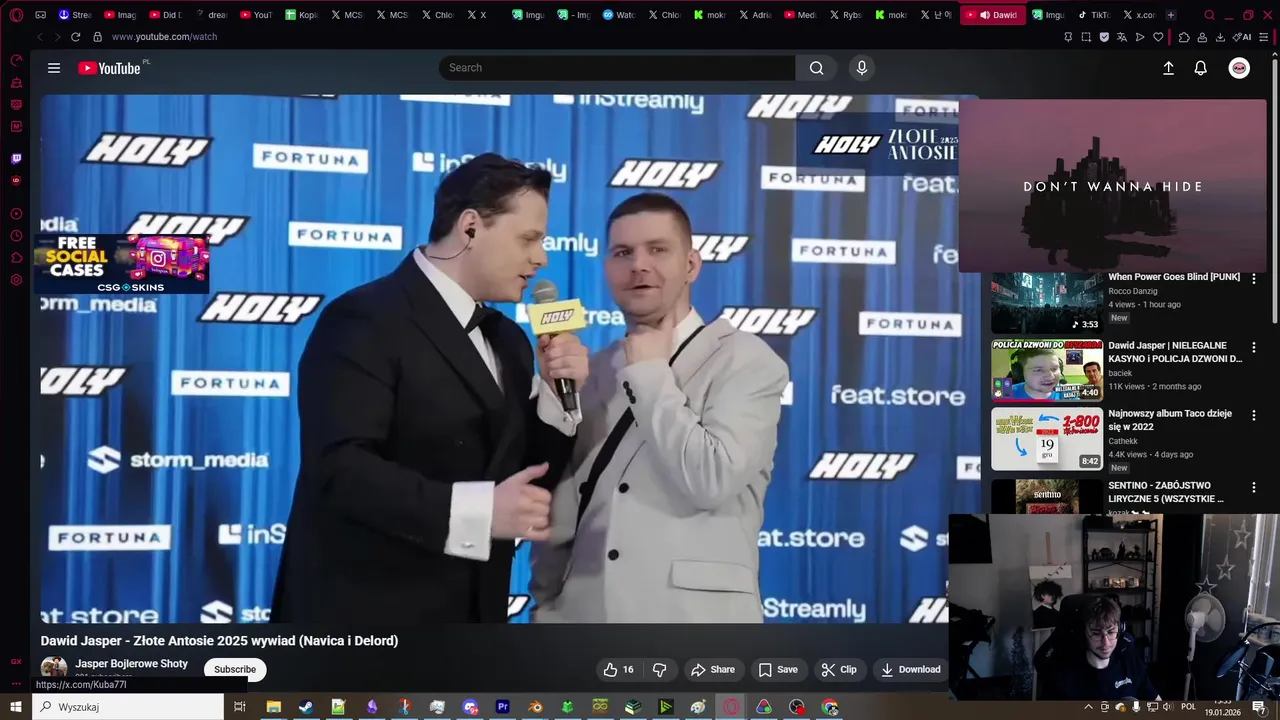Open the Jasper Bojlerowe Shoty channel name
The height and width of the screenshot is (720, 1280).
(131, 664)
